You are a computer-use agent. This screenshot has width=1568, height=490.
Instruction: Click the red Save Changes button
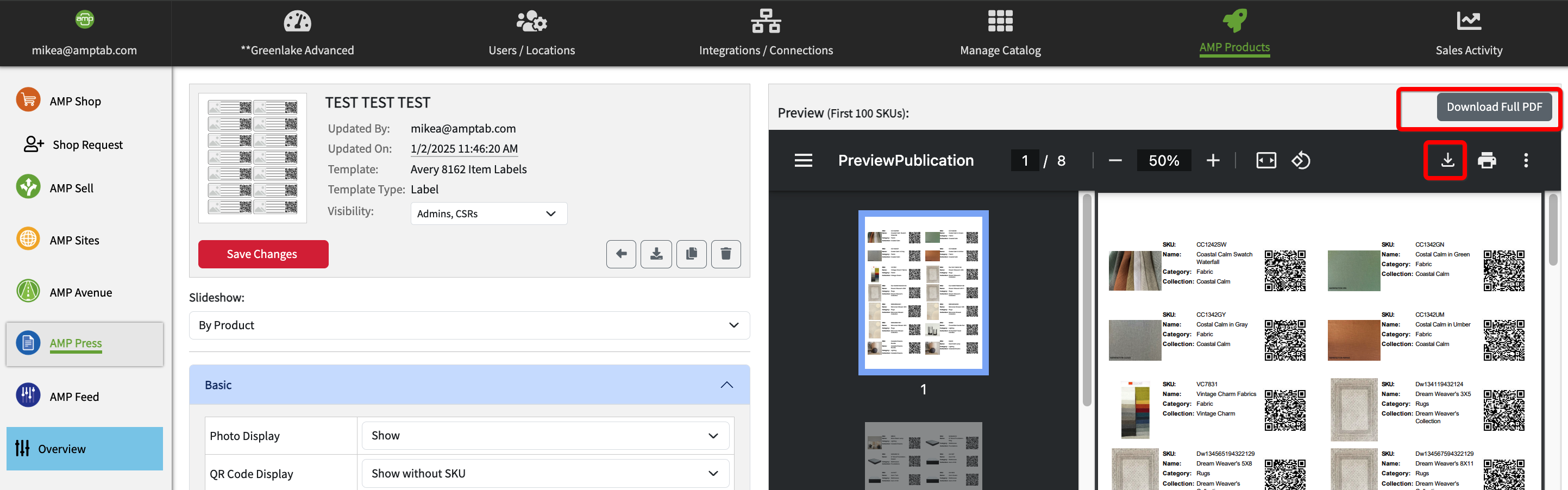point(263,254)
